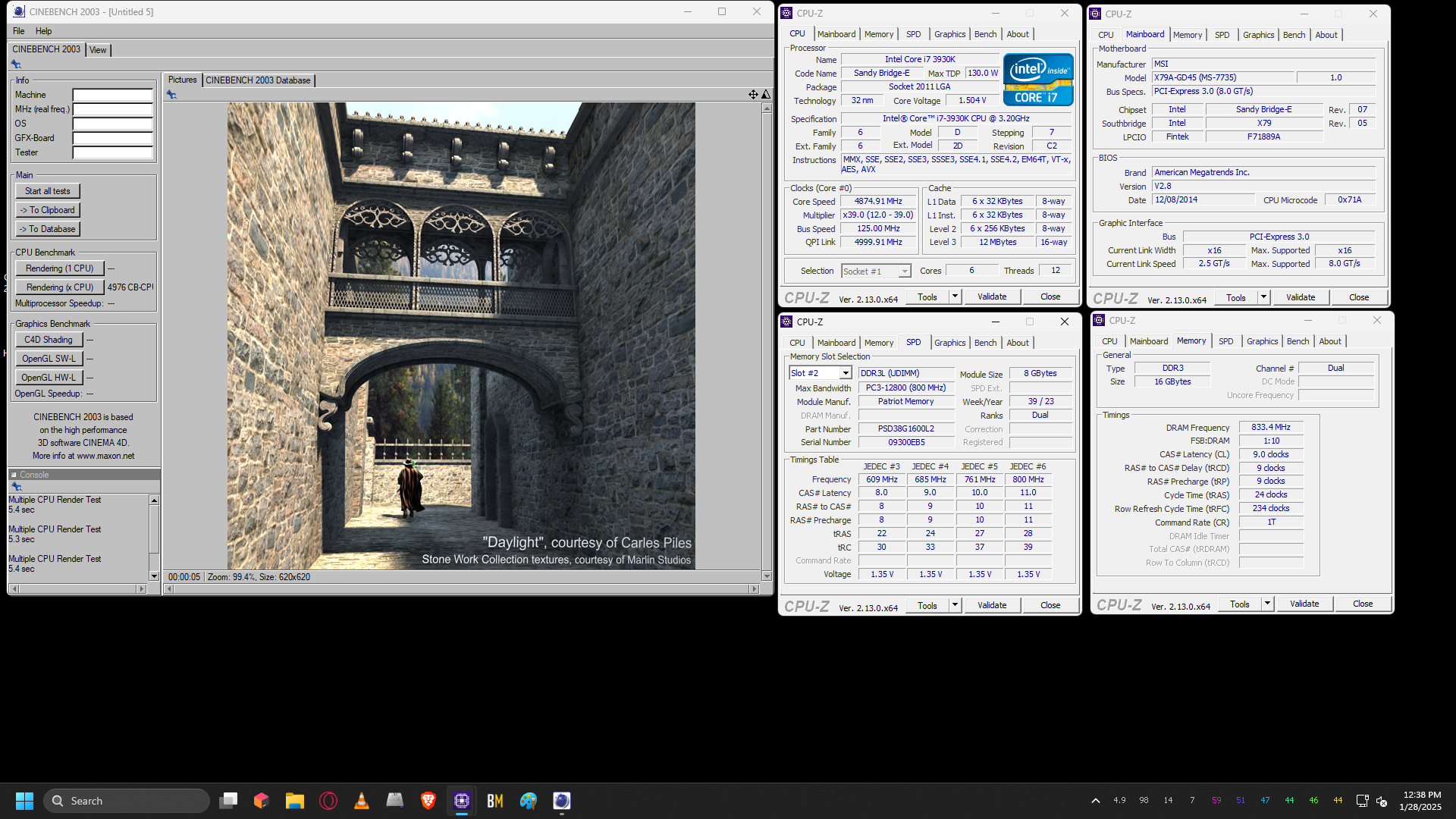Launch Brave browser from the taskbar
Image resolution: width=1456 pixels, height=819 pixels.
tap(428, 801)
